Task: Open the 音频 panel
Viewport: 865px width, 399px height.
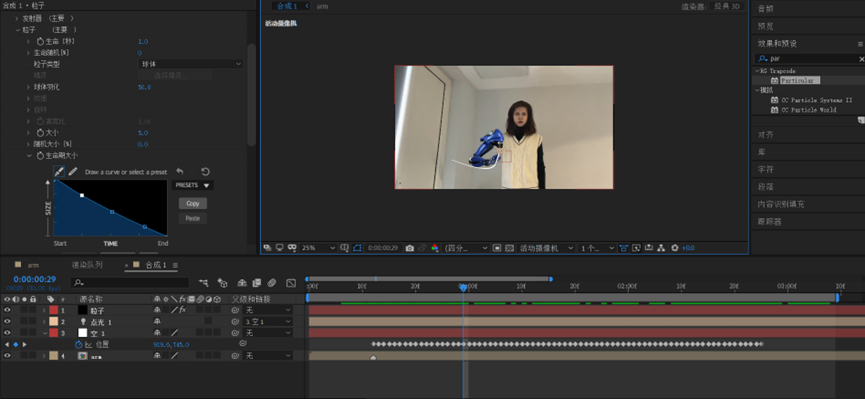Action: coord(766,8)
